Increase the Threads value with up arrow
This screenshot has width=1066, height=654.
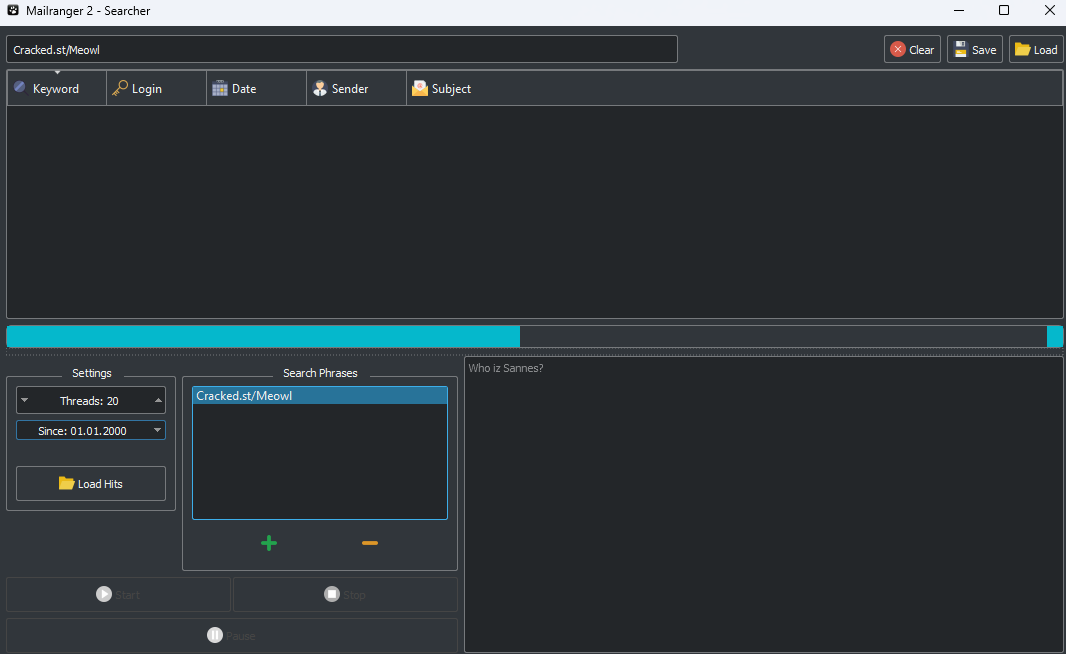click(158, 400)
